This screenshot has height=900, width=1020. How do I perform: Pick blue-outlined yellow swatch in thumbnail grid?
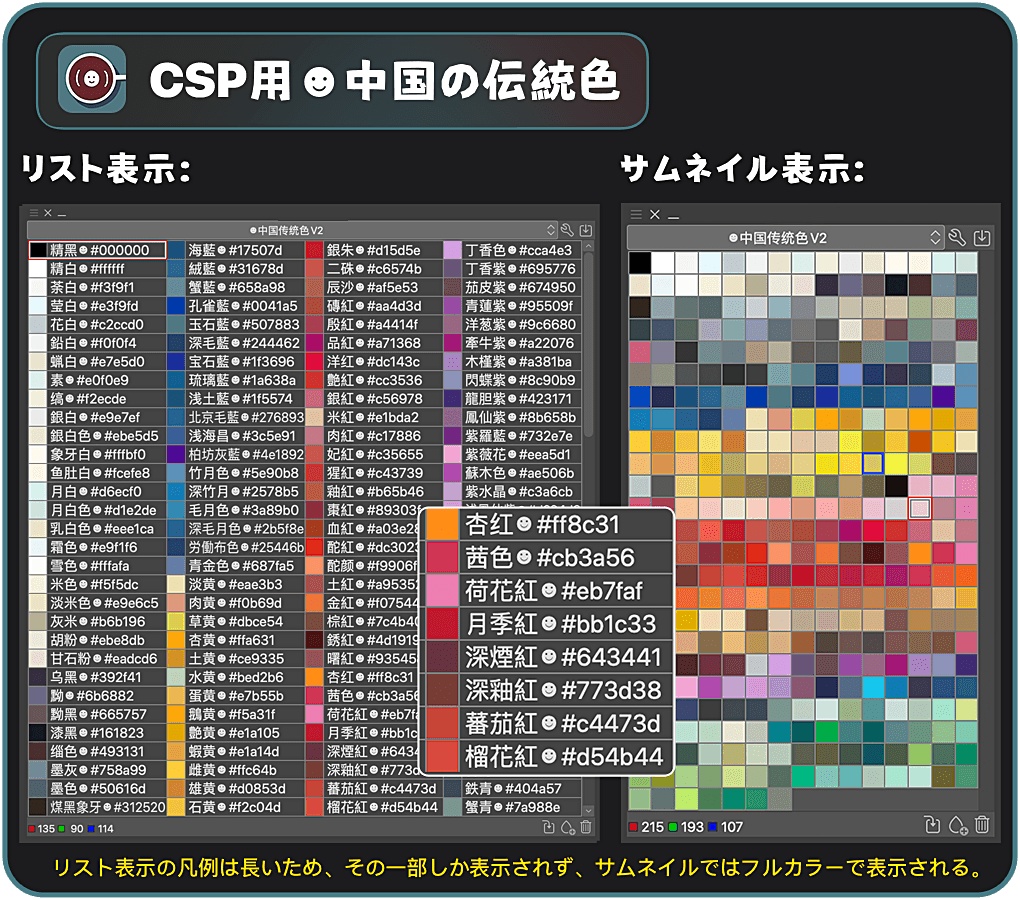pos(873,464)
